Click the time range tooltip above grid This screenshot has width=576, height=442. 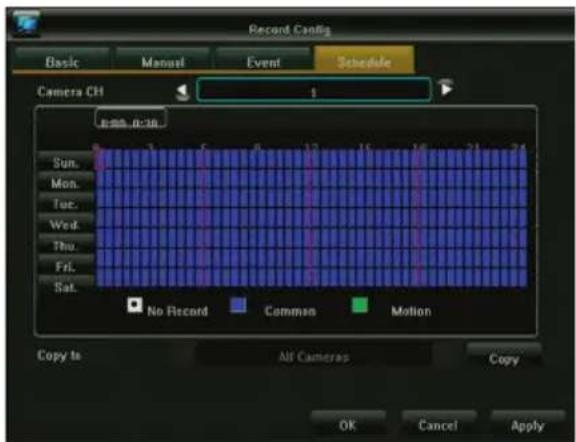point(131,118)
